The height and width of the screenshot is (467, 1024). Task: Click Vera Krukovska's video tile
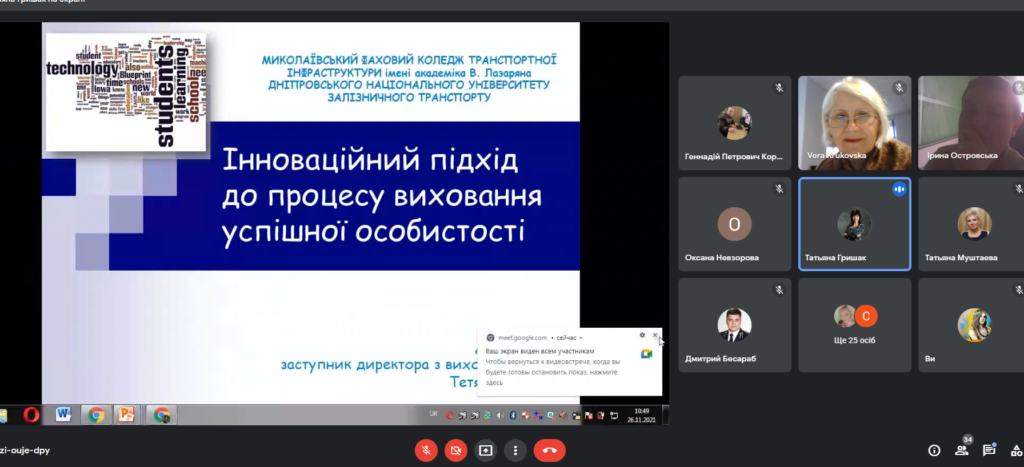(854, 123)
